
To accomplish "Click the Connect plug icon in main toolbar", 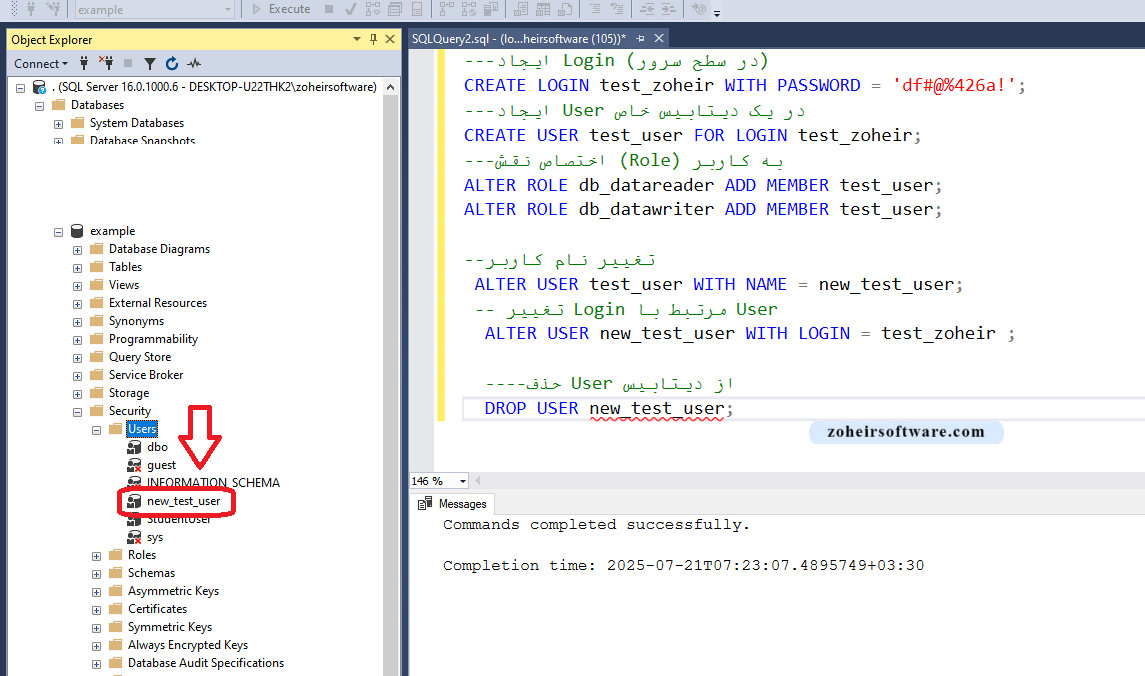I will point(31,9).
